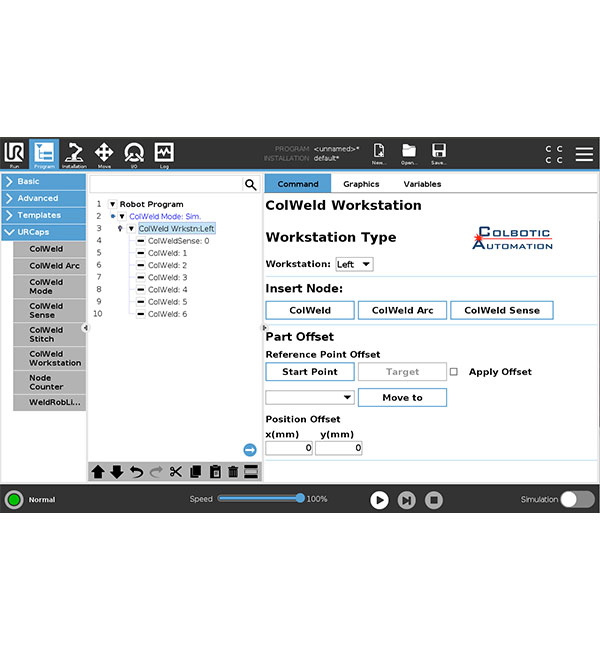
Task: Click the Start Point button
Action: (310, 372)
